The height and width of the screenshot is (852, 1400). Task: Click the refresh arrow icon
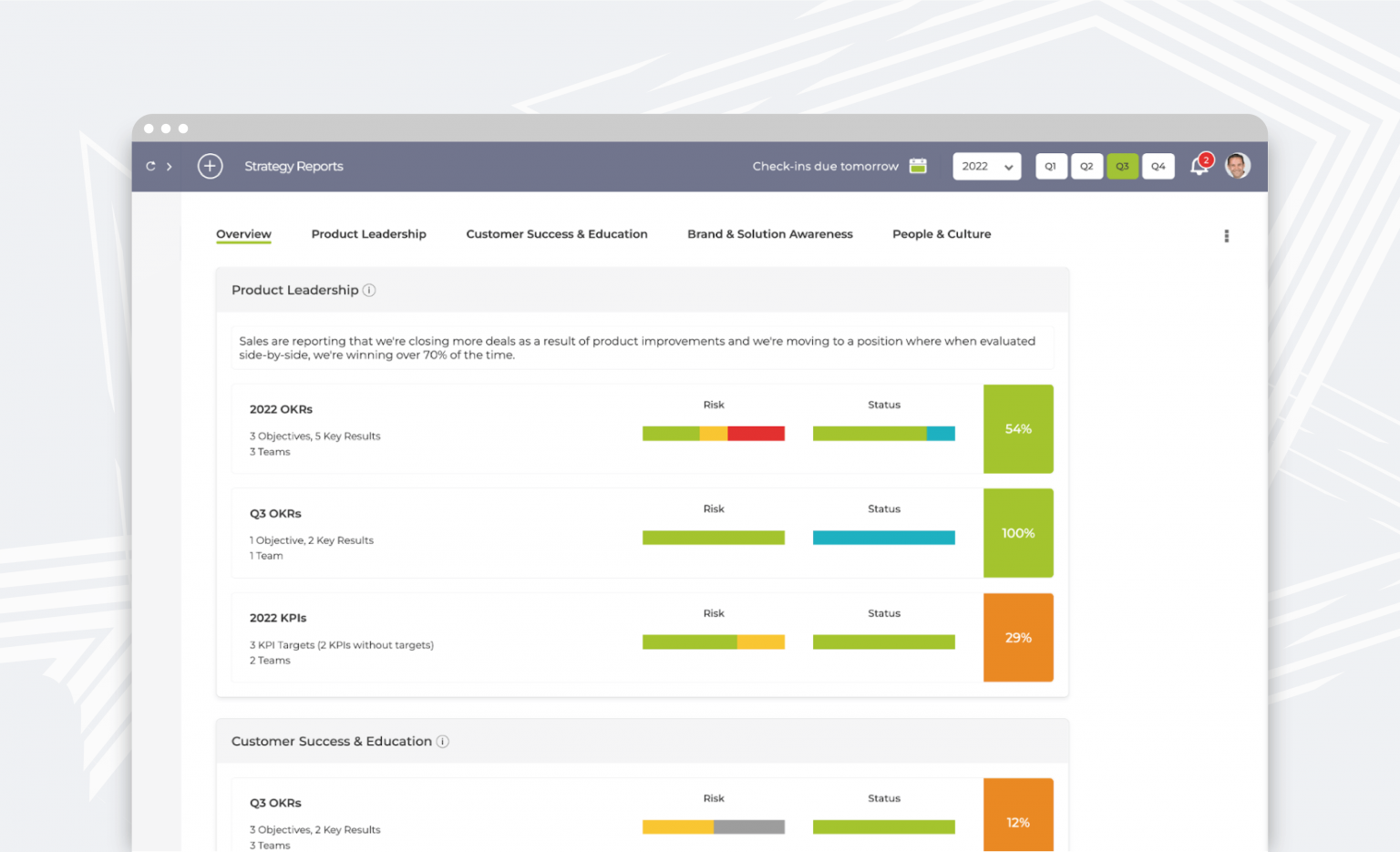click(150, 166)
